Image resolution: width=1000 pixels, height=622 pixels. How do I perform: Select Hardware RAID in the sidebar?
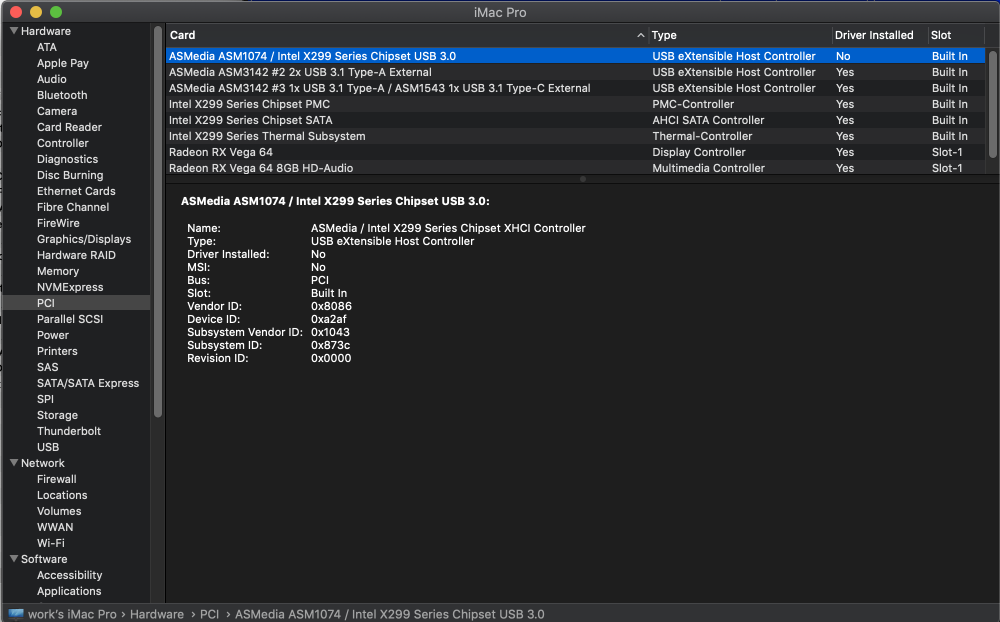coord(76,255)
